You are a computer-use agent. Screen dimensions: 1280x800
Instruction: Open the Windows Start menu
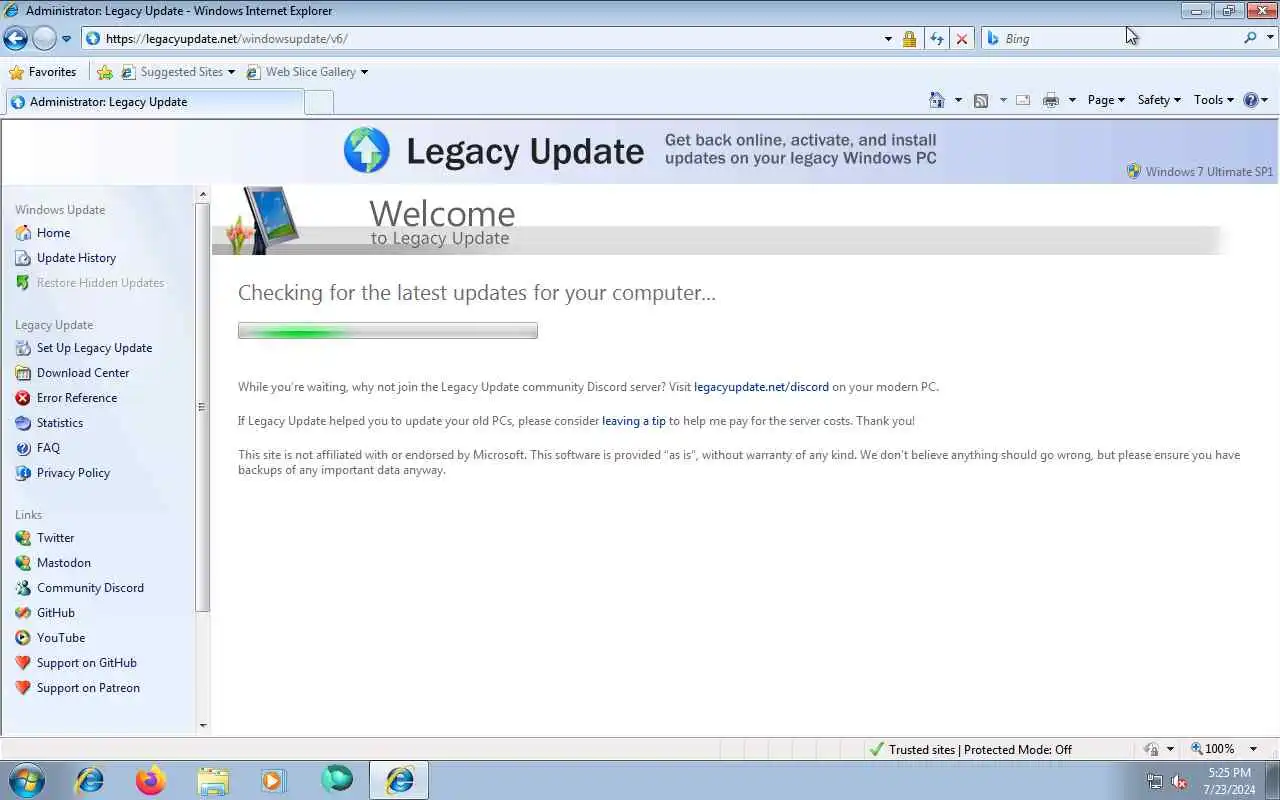pos(25,780)
